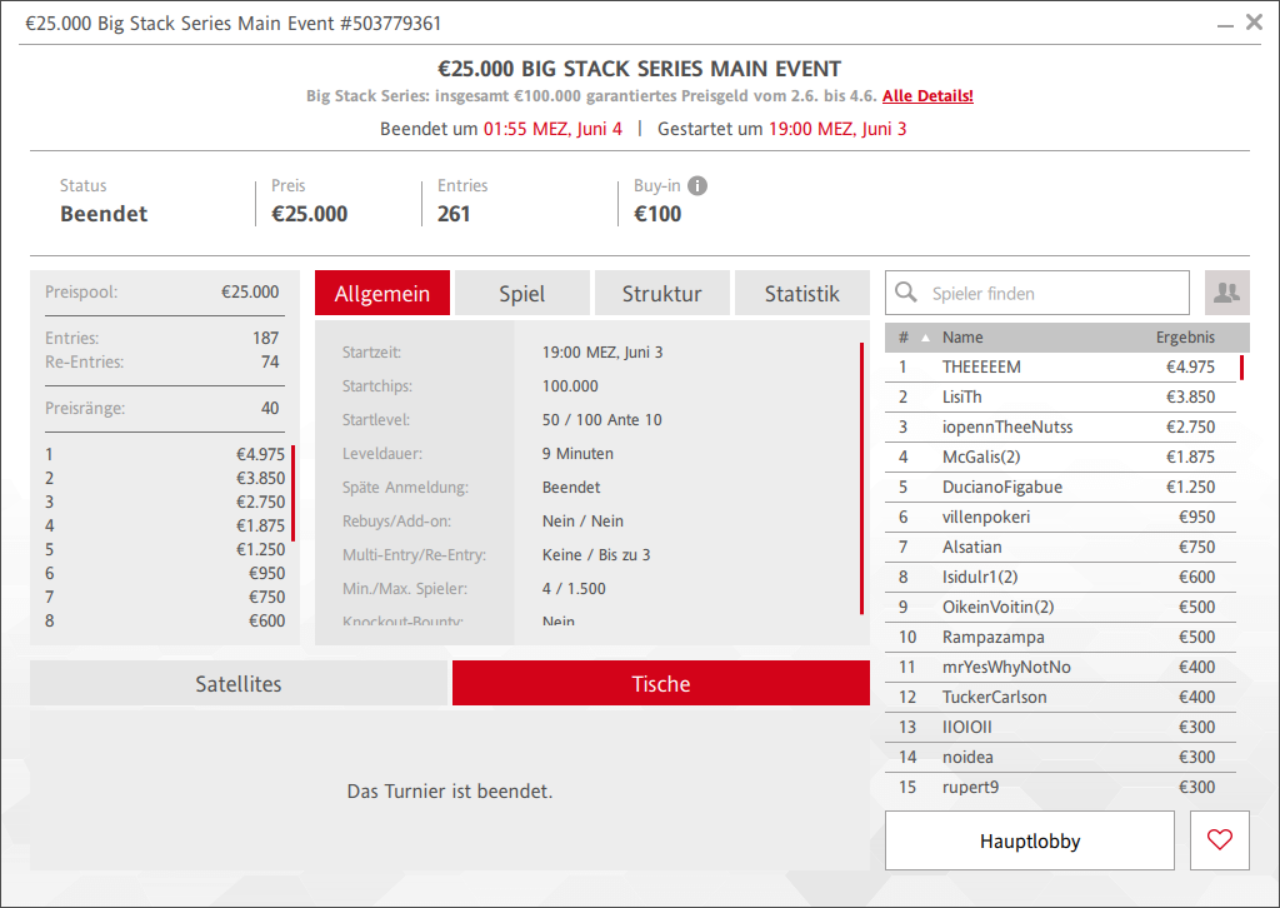The height and width of the screenshot is (908, 1280).
Task: Select player IIOIOII row
Action: [x=1060, y=727]
